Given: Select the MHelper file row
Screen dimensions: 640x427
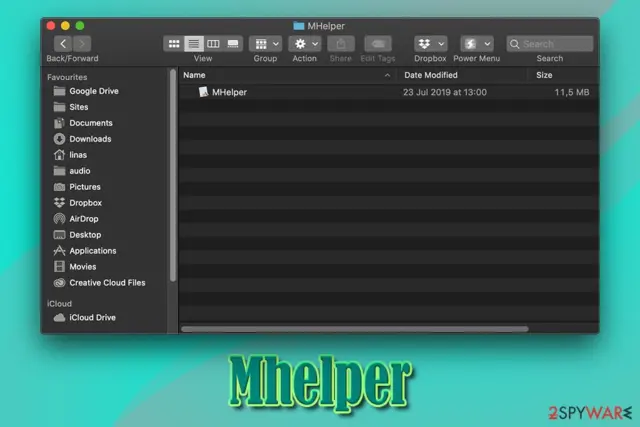Looking at the screenshot, I should (389, 92).
